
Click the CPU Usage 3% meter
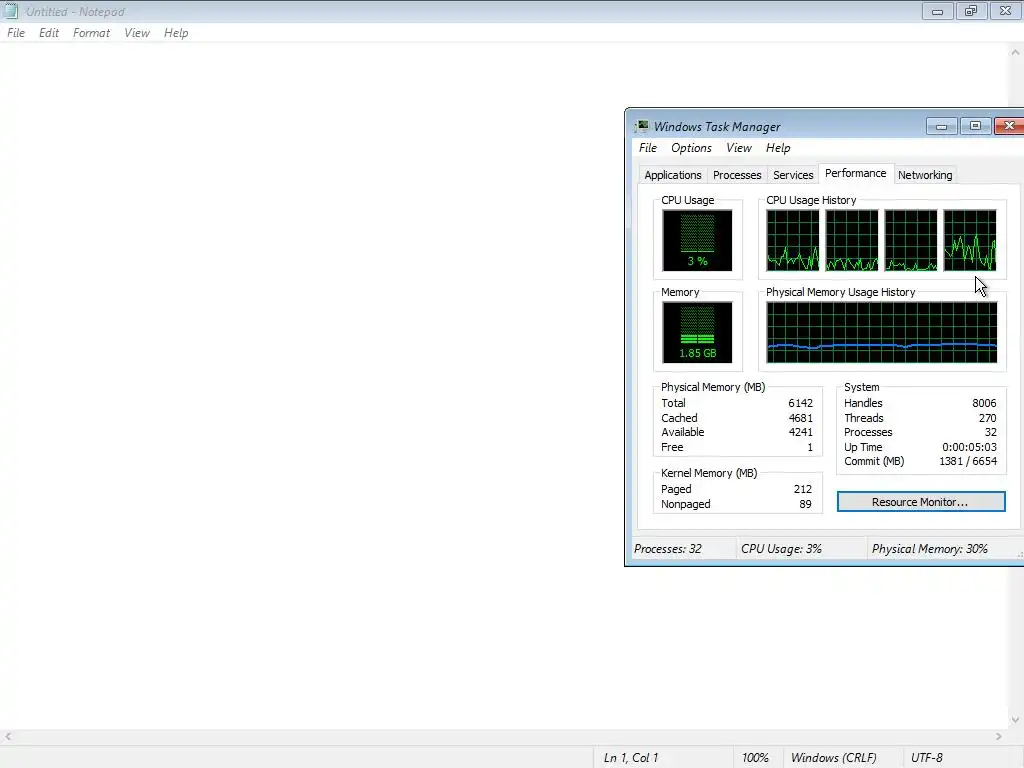697,240
